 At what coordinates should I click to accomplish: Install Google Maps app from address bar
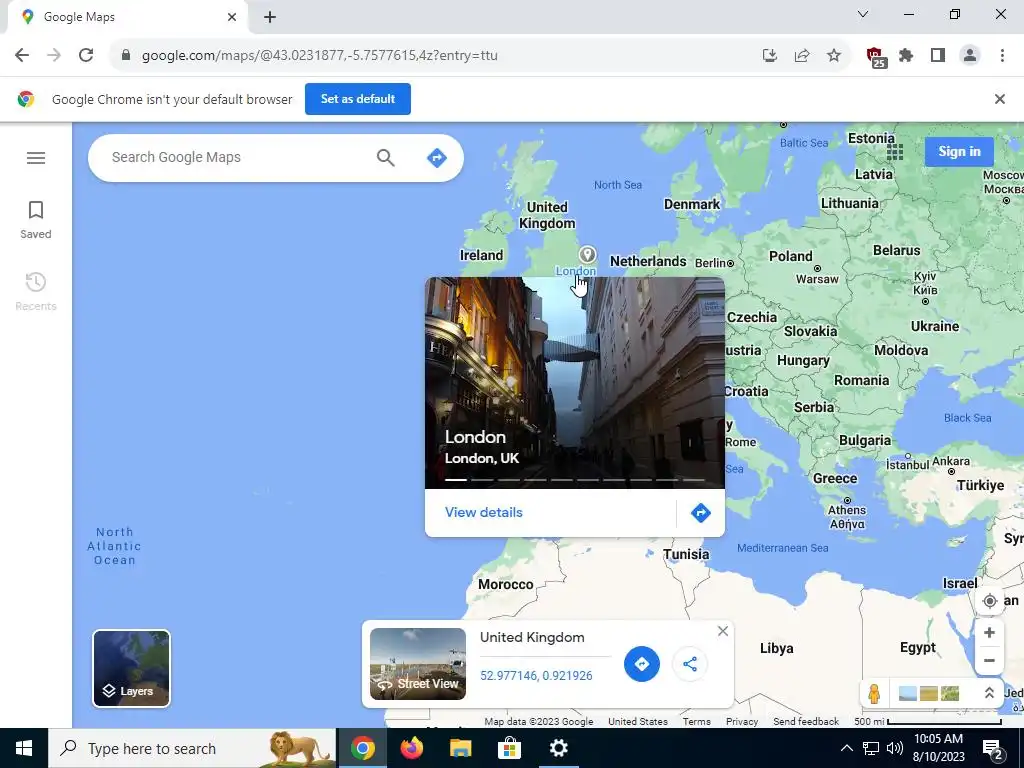click(770, 56)
